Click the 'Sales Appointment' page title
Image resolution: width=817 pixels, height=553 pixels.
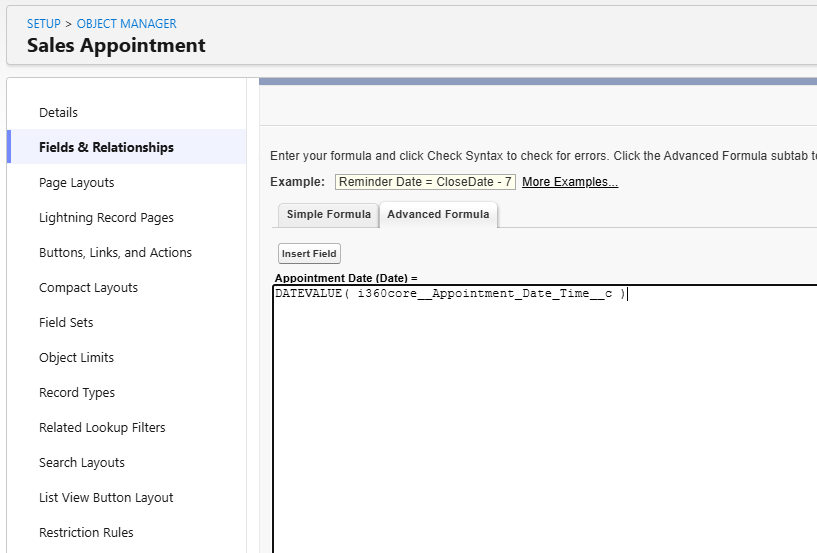(x=116, y=45)
